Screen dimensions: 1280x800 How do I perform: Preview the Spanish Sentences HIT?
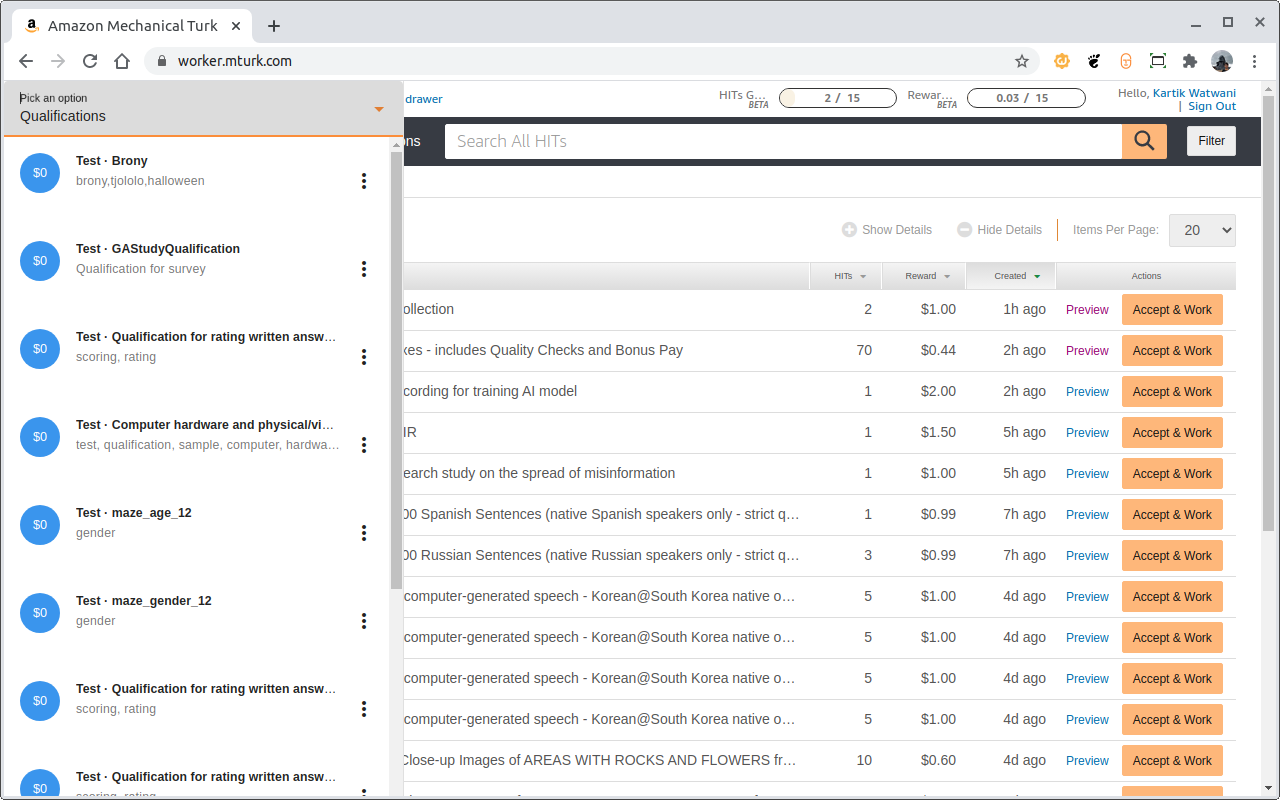coord(1087,515)
